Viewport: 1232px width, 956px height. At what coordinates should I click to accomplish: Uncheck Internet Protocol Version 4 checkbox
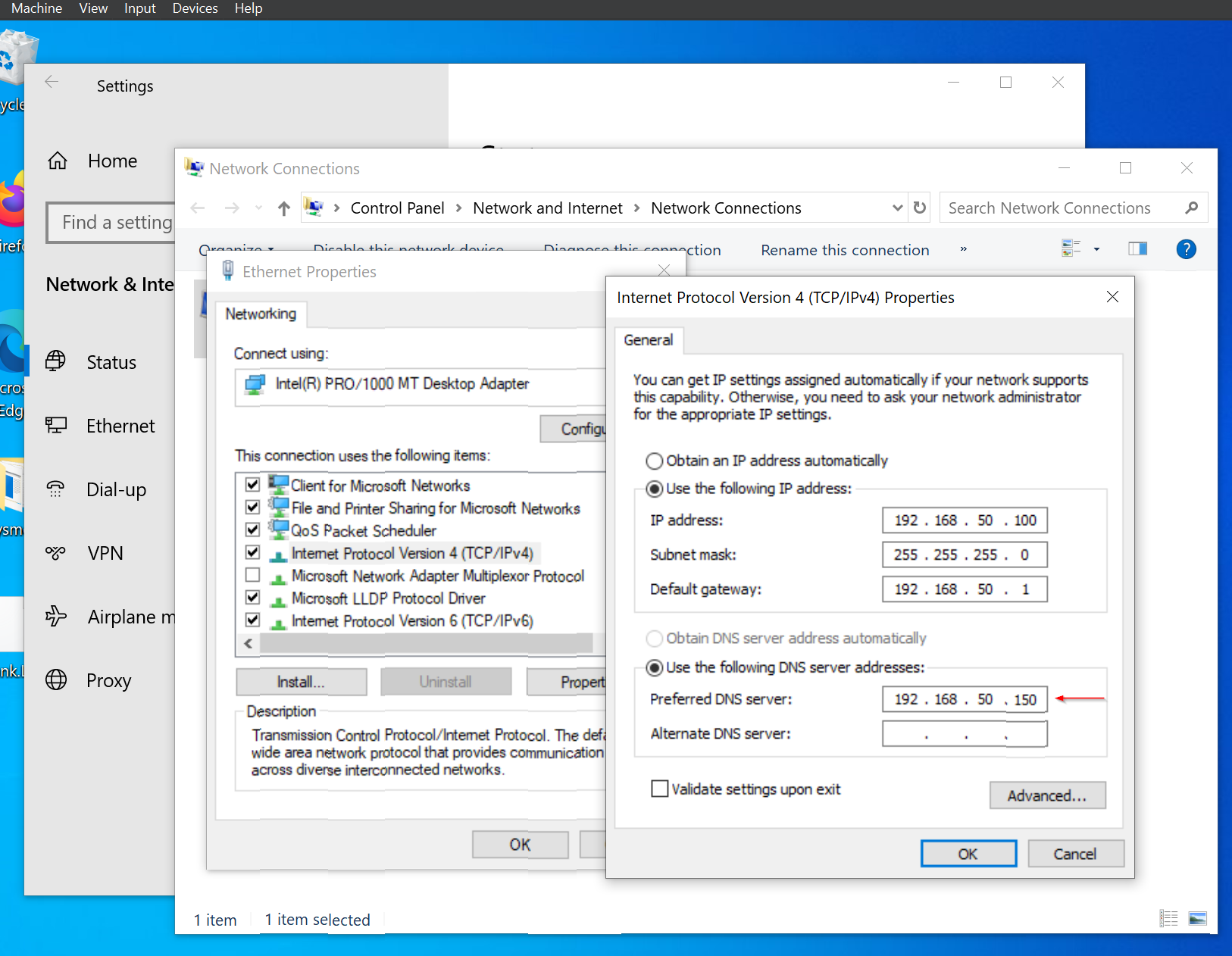(253, 551)
